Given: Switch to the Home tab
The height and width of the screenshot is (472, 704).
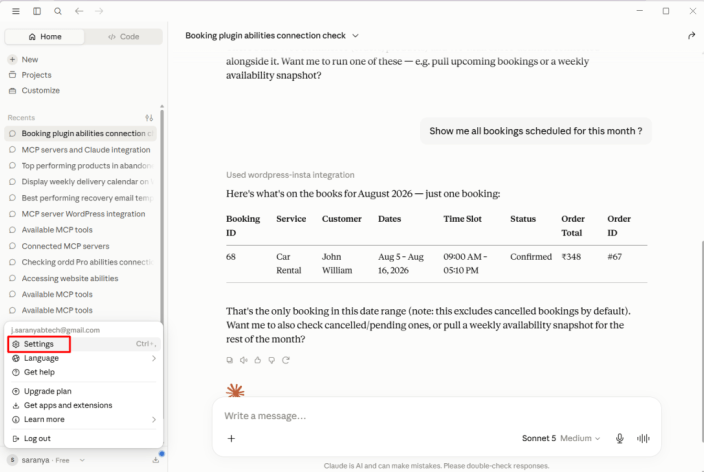Looking at the screenshot, I should pos(44,37).
